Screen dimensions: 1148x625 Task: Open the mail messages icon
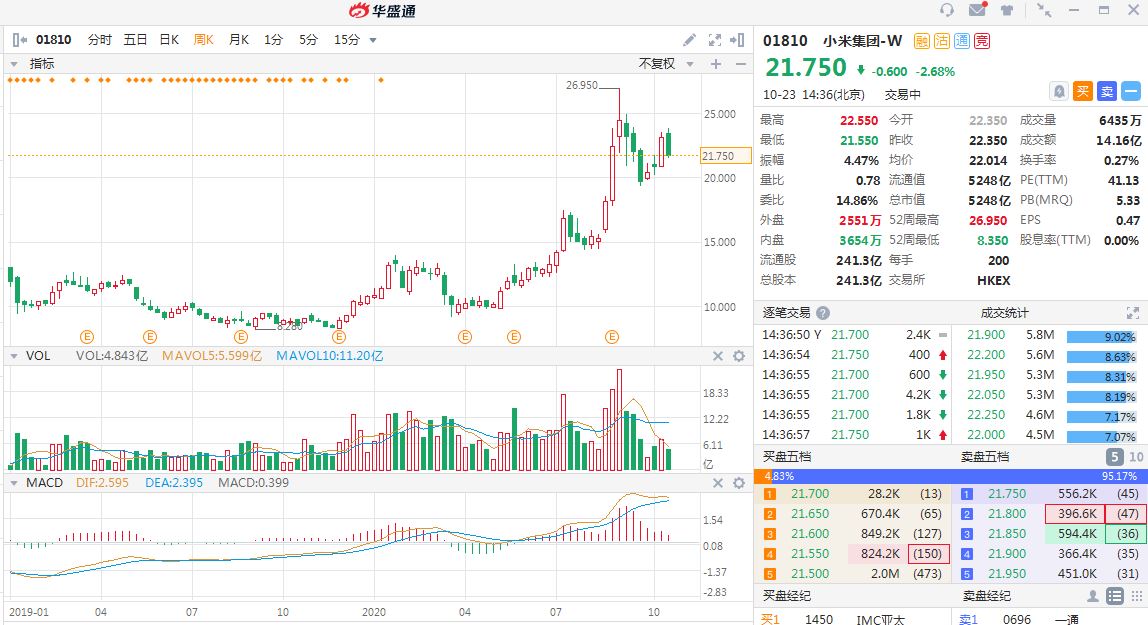977,10
